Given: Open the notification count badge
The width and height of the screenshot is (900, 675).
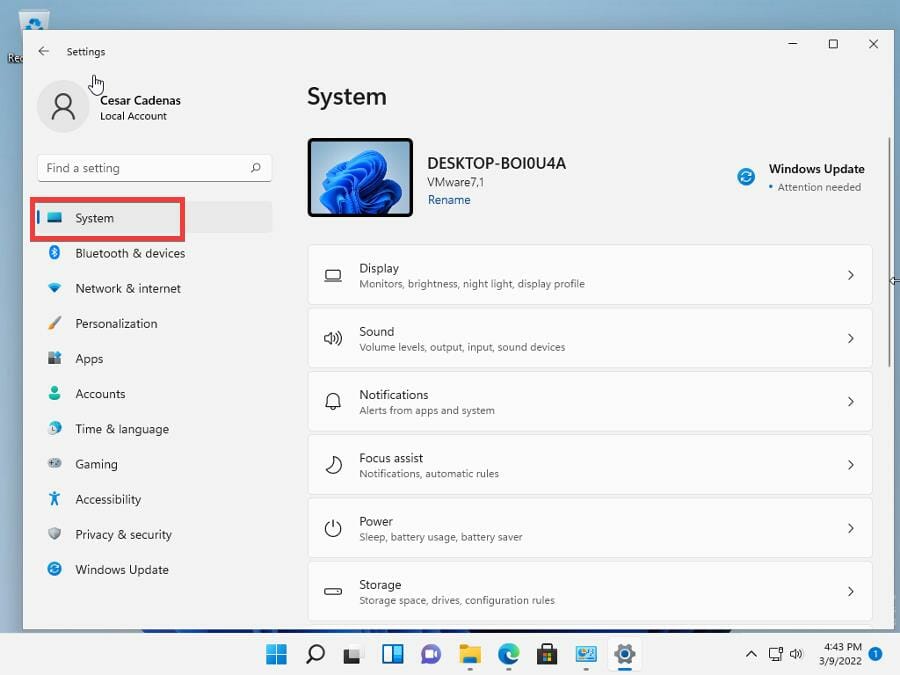Looking at the screenshot, I should 875,654.
